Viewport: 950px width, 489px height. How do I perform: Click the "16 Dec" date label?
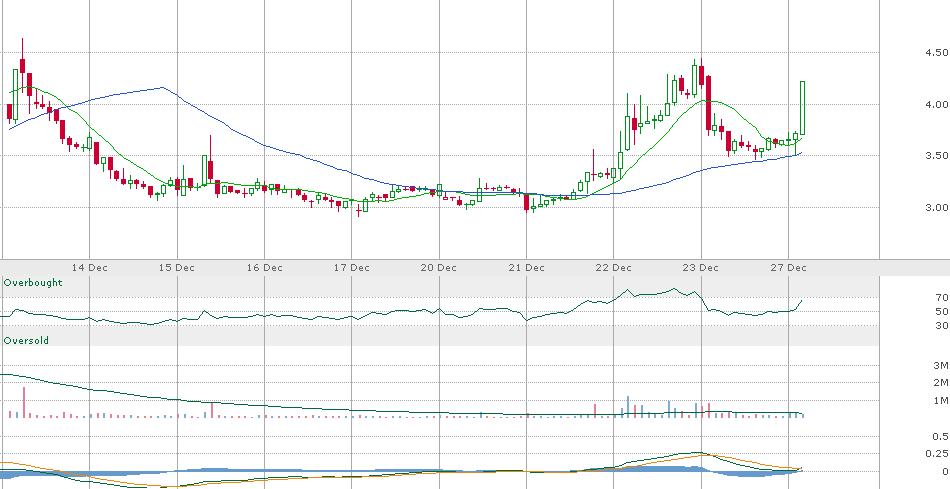[x=265, y=267]
